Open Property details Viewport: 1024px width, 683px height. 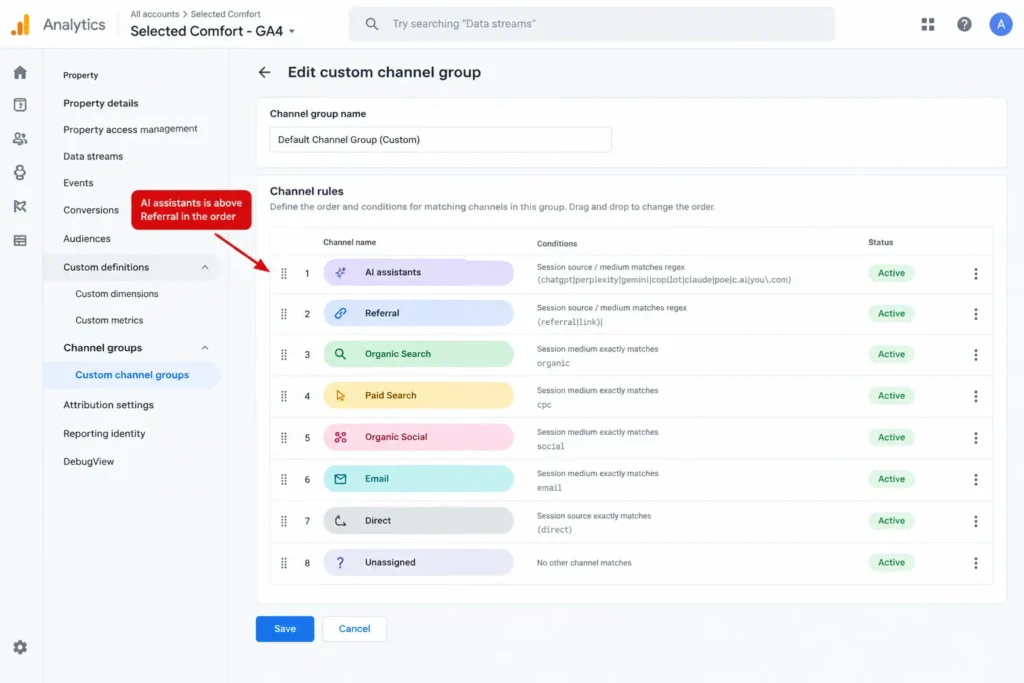(101, 103)
